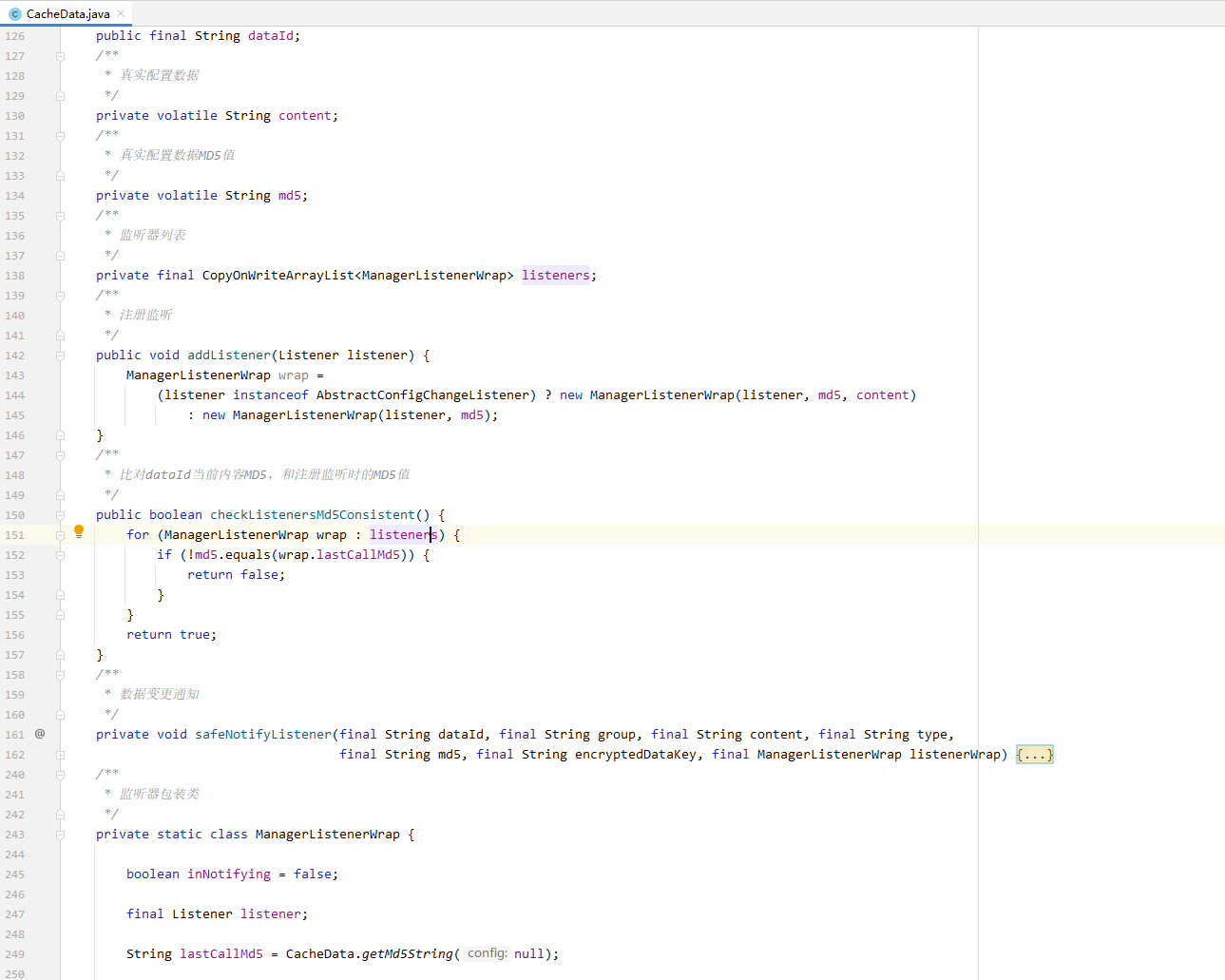This screenshot has width=1225, height=980.
Task: Click the @ gutter icon beside safeNotifyListener
Action: tap(40, 734)
